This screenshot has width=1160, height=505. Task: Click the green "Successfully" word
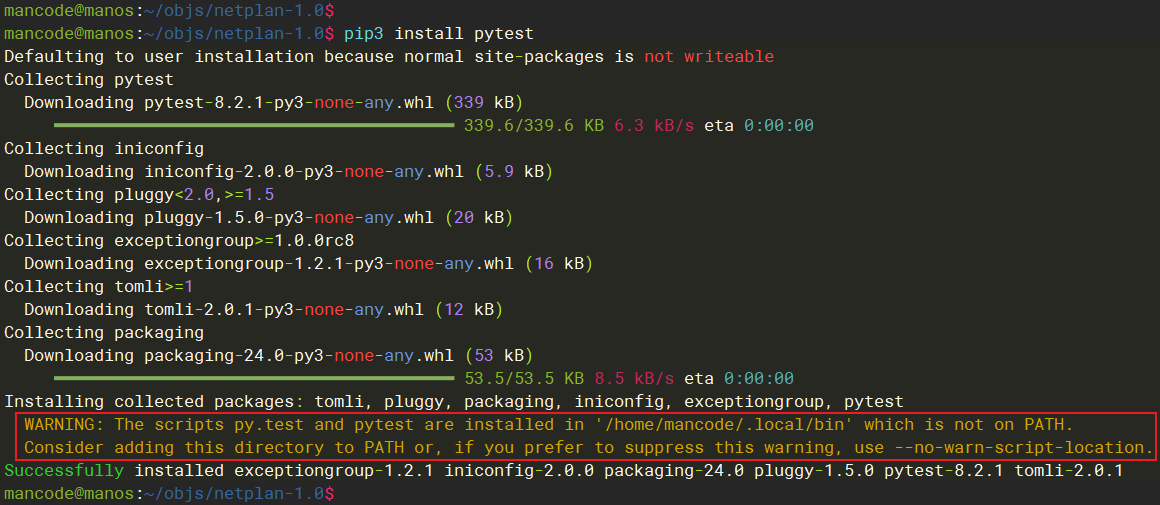pyautogui.click(x=64, y=470)
